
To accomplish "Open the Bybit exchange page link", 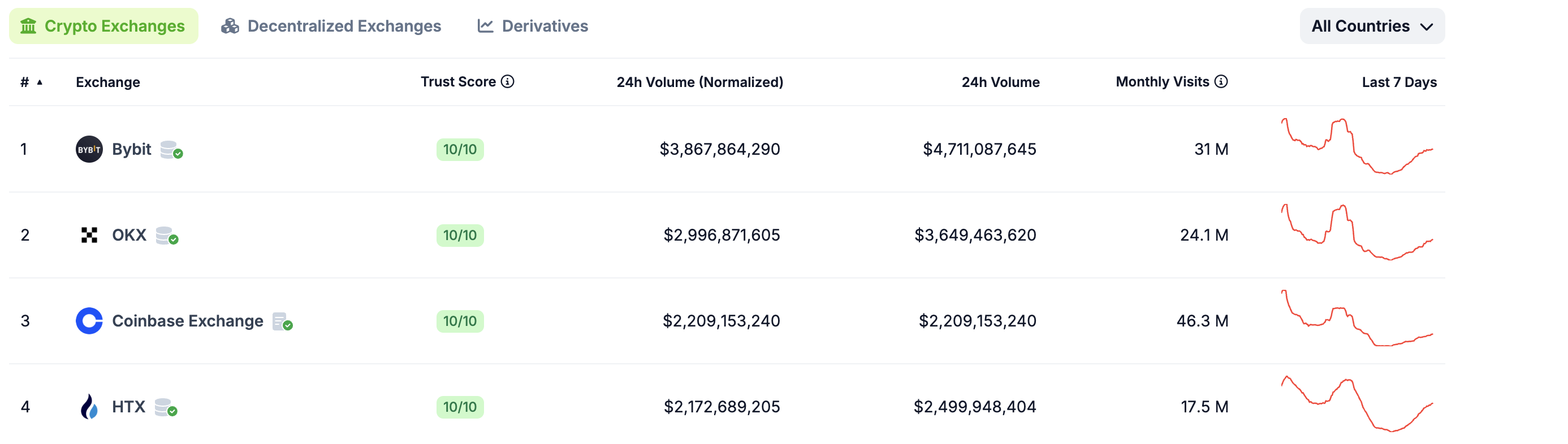I will point(132,149).
